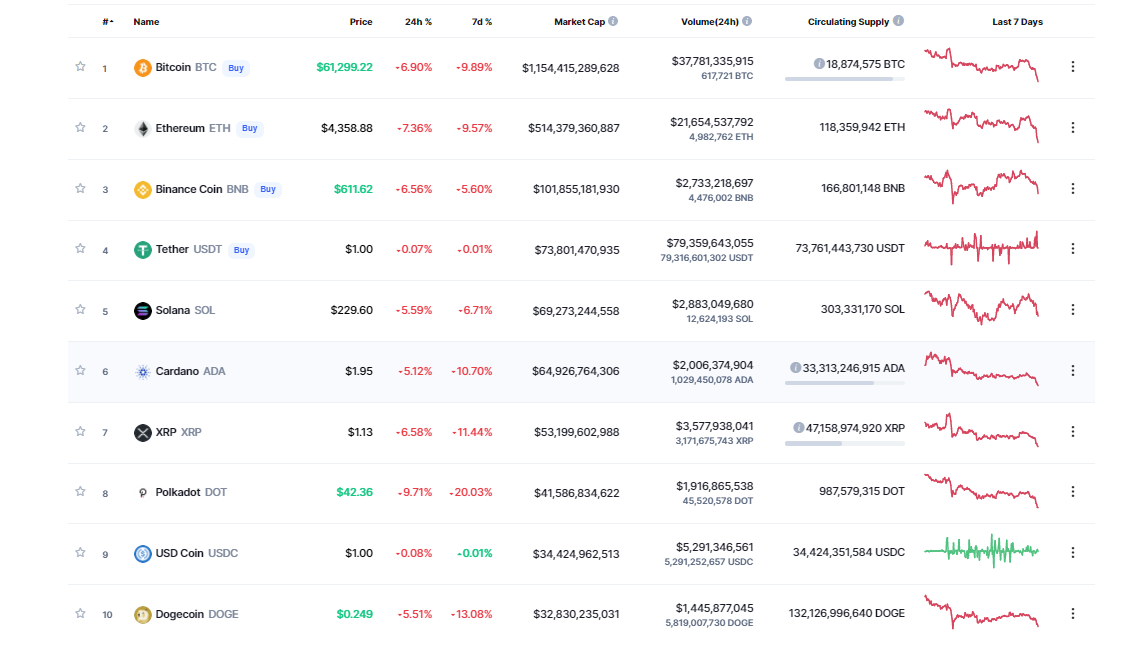Open the Cardano coin page link
Viewport: 1132px width, 645px height.
(x=191, y=371)
